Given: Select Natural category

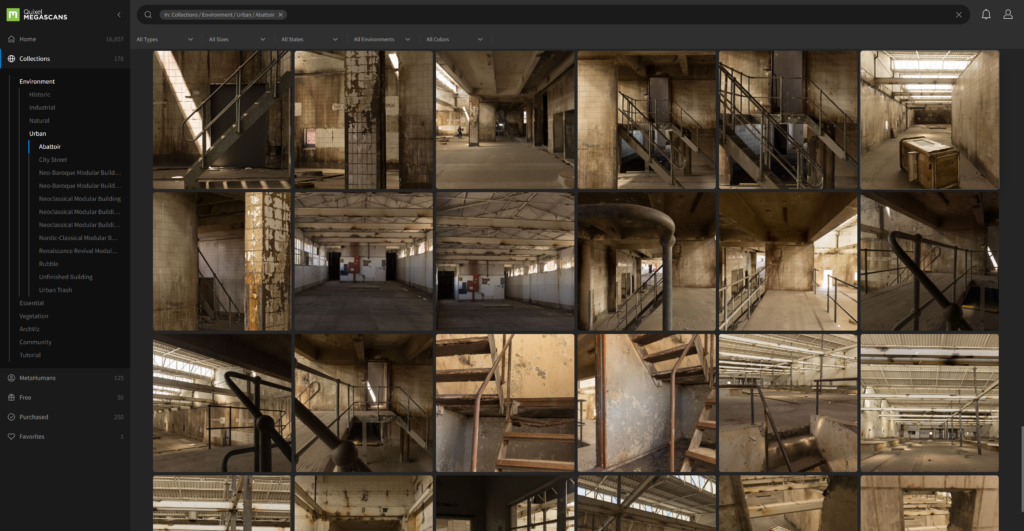Looking at the screenshot, I should click(x=39, y=121).
